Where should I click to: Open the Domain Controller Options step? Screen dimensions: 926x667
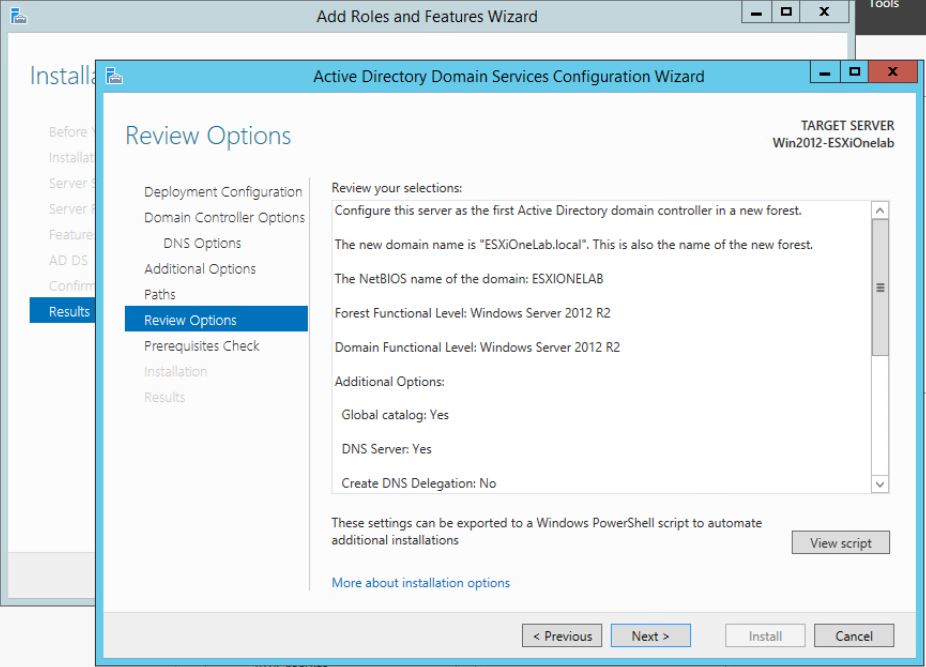pos(222,217)
